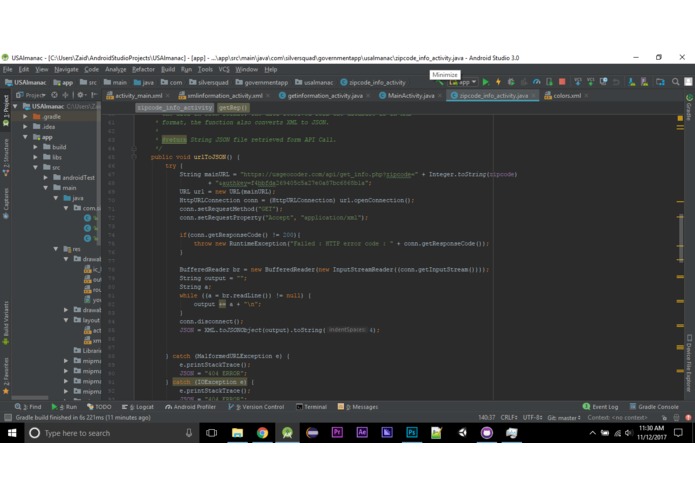The height and width of the screenshot is (494, 695).
Task: Open the Terminal tool window
Action: click(x=311, y=407)
